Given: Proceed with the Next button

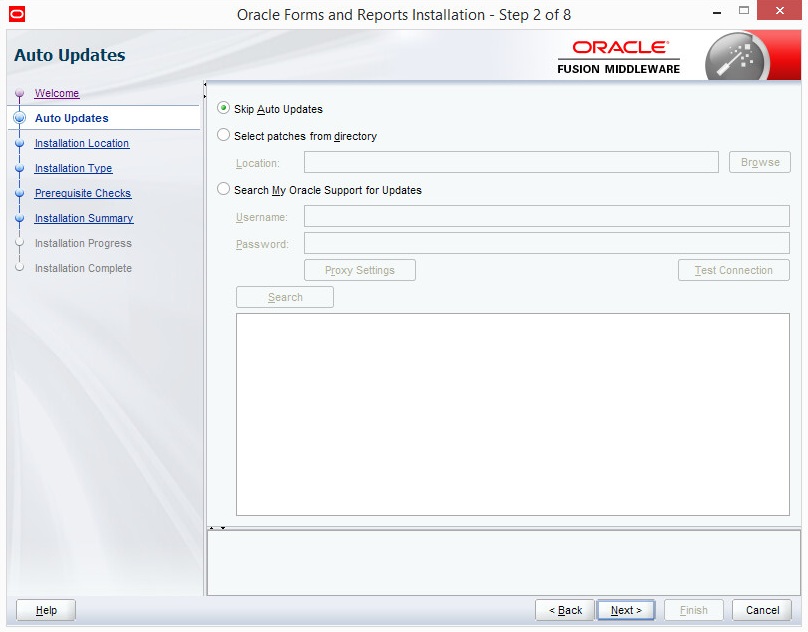Looking at the screenshot, I should pyautogui.click(x=626, y=610).
